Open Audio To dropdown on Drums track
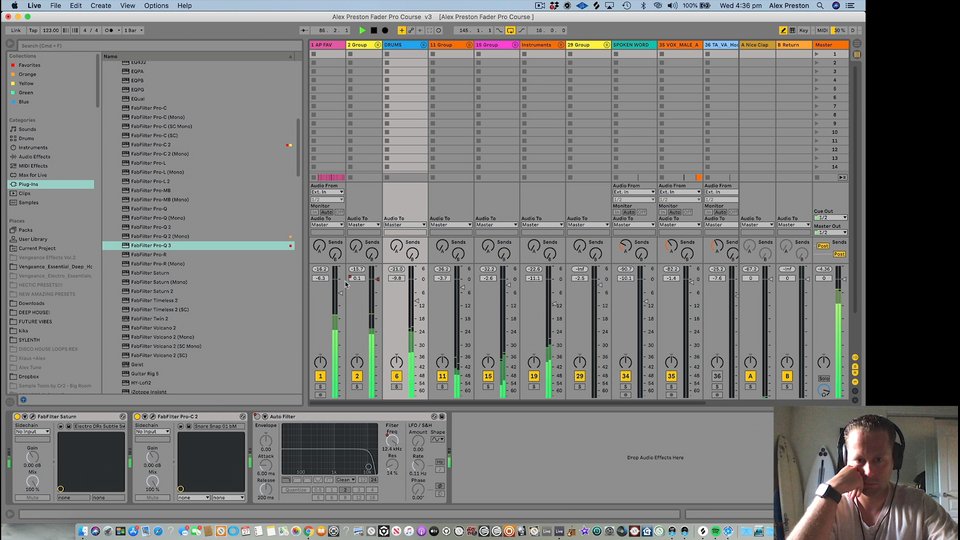Screen dimensions: 960x540 (405, 225)
